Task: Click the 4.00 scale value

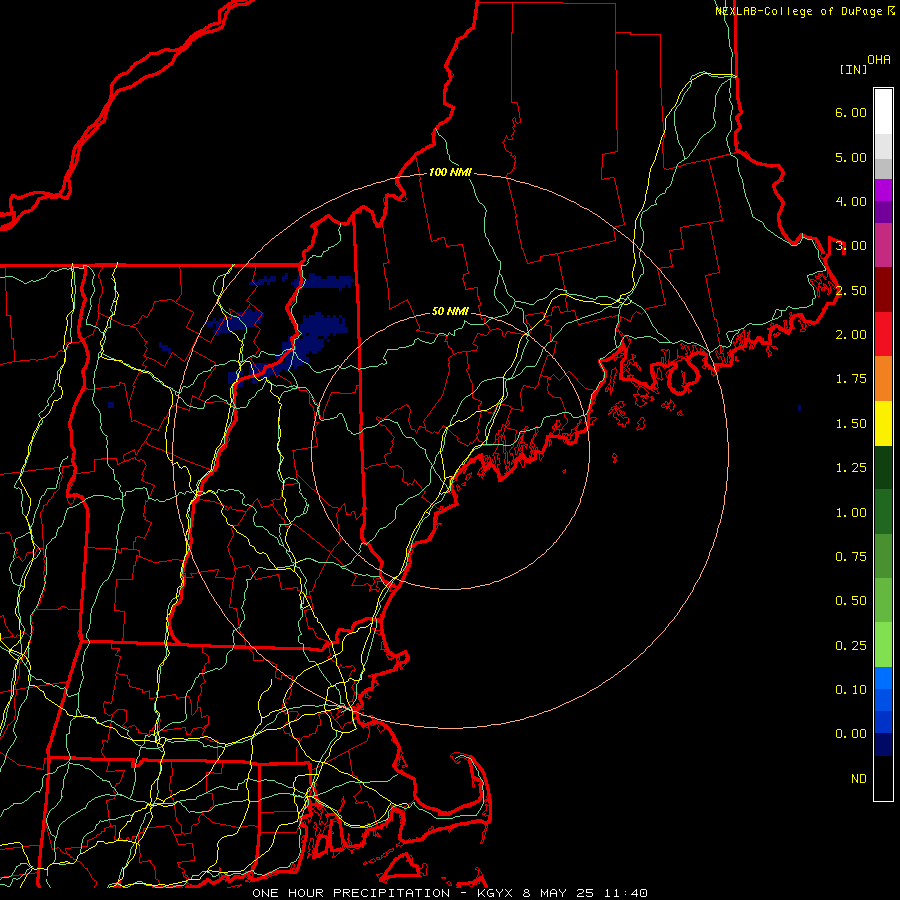Action: [851, 201]
